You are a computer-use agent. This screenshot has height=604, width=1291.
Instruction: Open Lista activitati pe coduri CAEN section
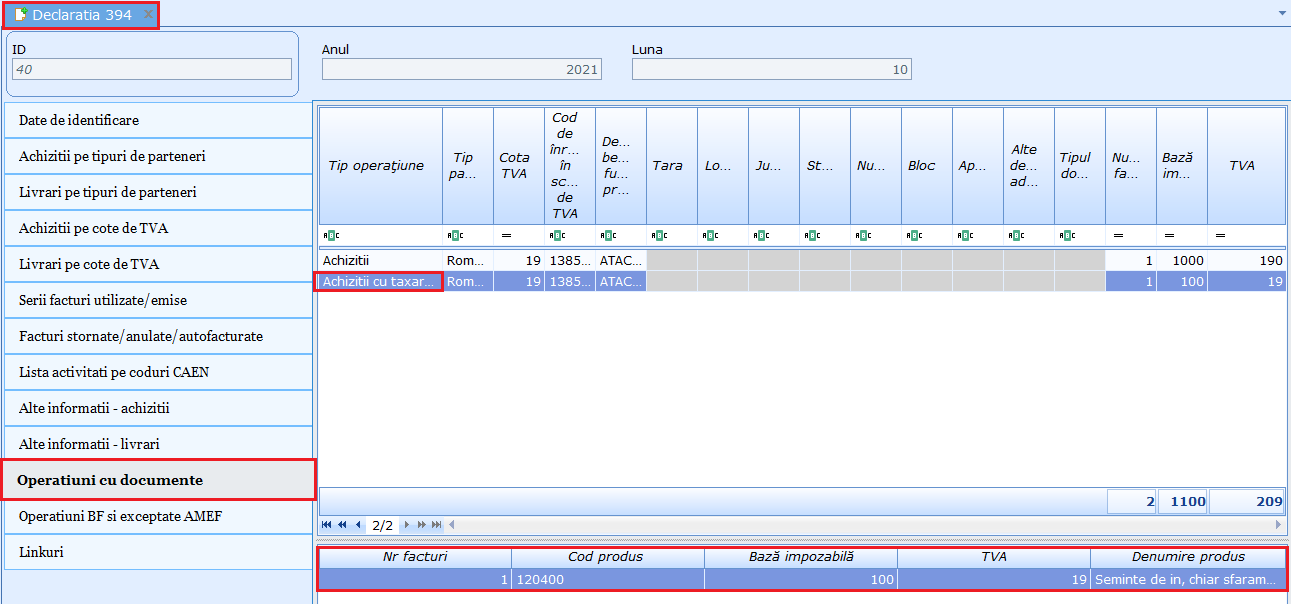pyautogui.click(x=158, y=372)
